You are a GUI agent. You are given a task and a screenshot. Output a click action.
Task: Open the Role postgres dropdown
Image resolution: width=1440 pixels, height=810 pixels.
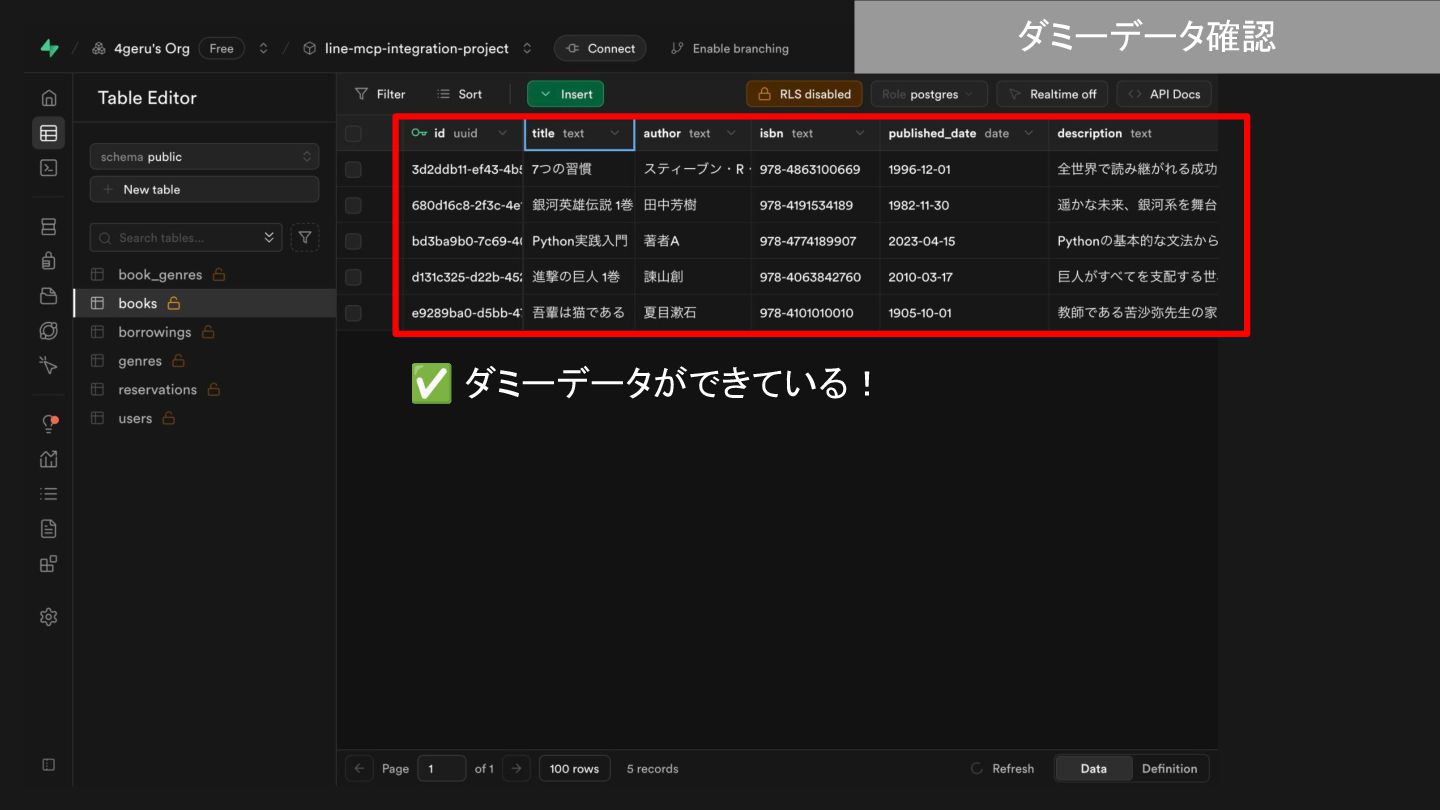(x=929, y=94)
